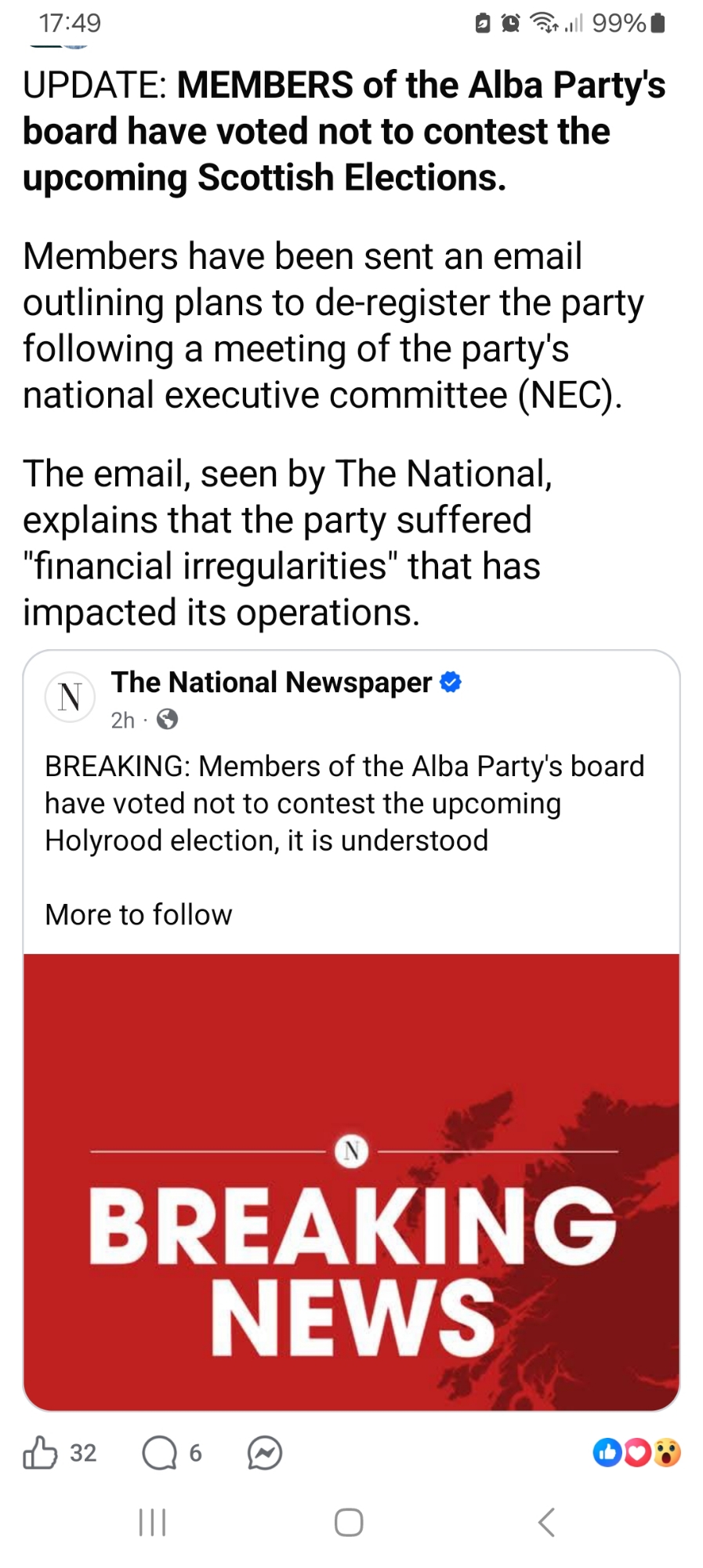Tap the wow face reaction emoji
The height and width of the screenshot is (1568, 703).
click(x=667, y=1453)
